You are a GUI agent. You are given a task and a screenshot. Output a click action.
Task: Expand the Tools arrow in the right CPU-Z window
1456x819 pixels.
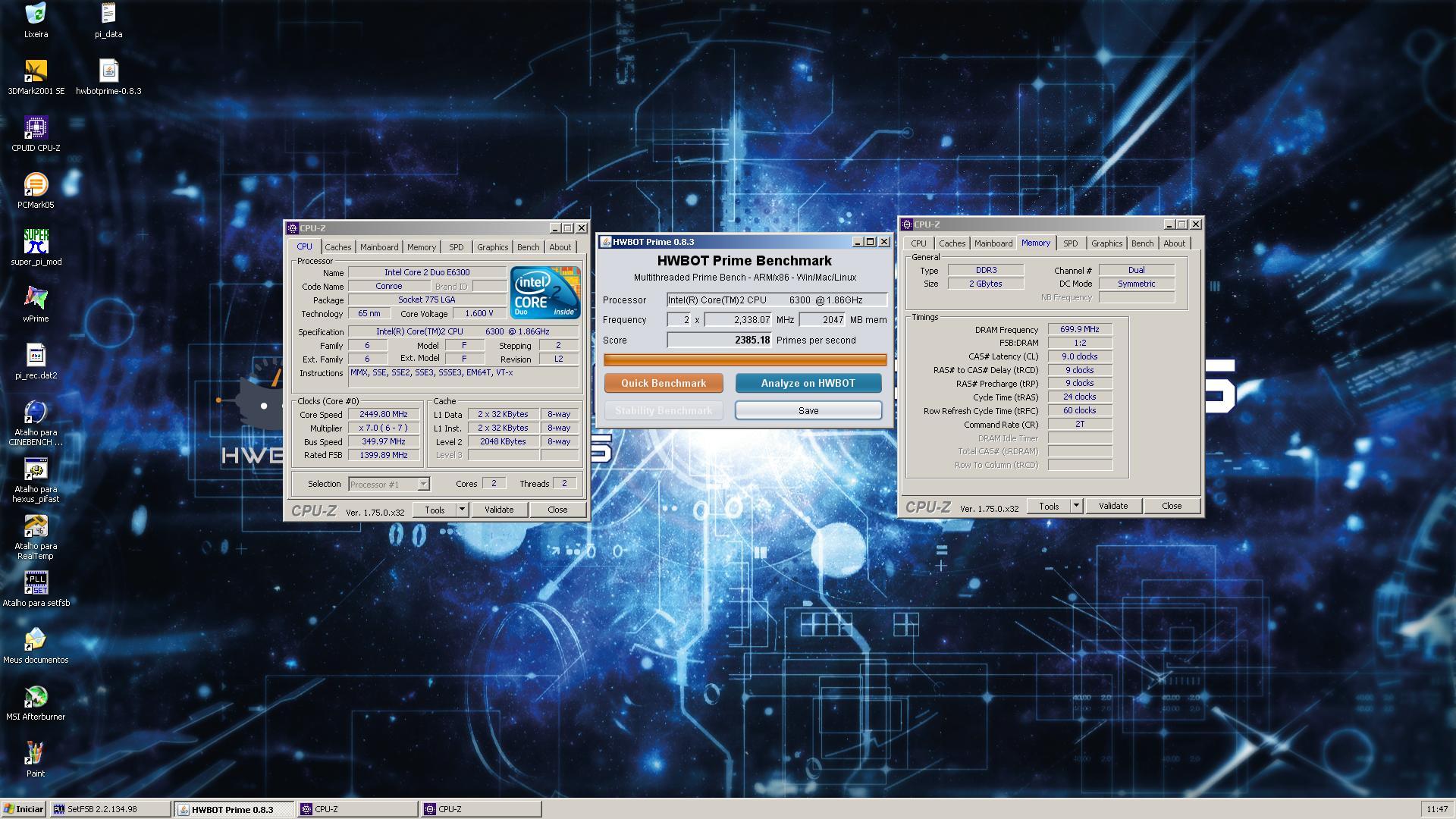coord(1076,506)
